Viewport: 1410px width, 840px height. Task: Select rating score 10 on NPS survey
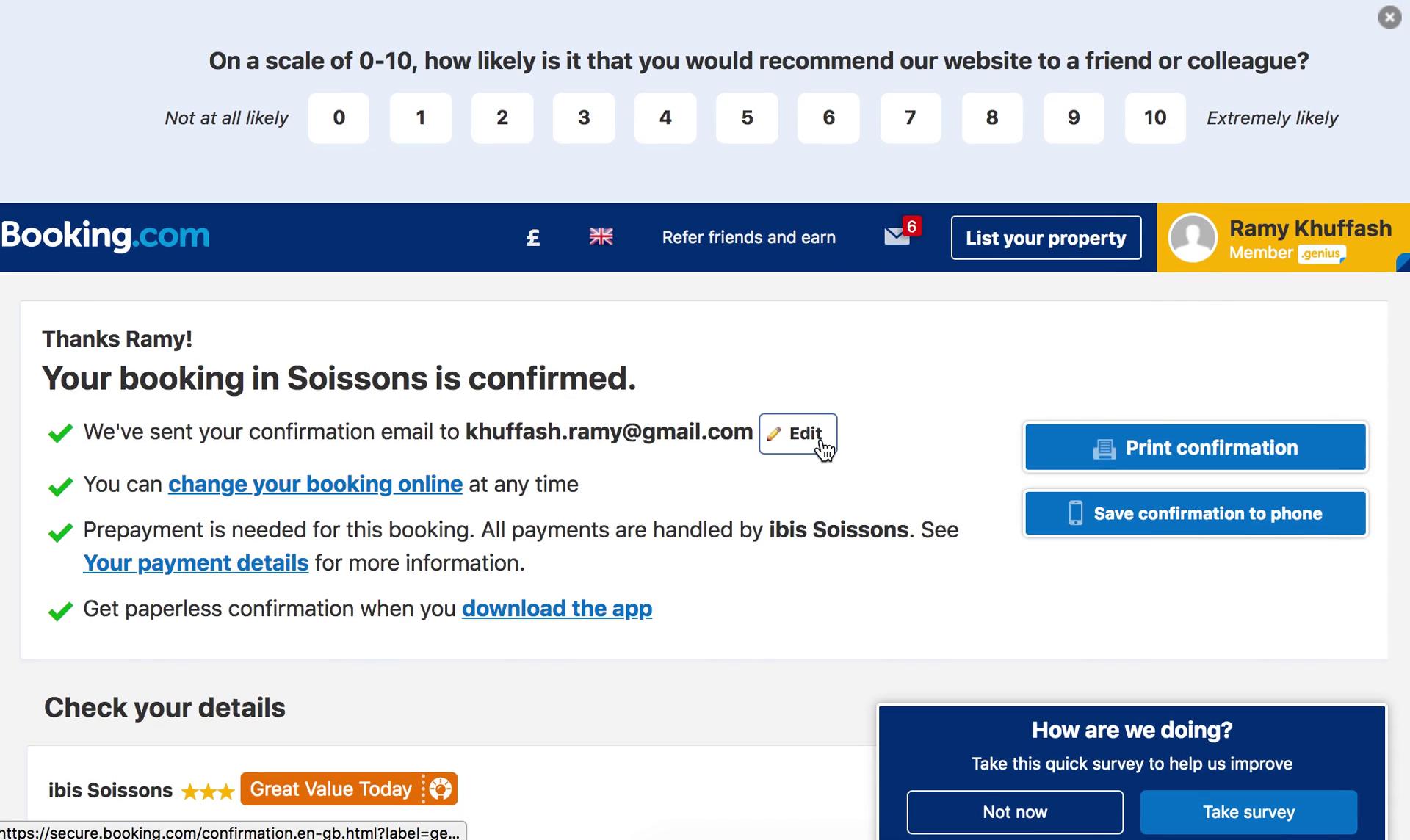1155,118
